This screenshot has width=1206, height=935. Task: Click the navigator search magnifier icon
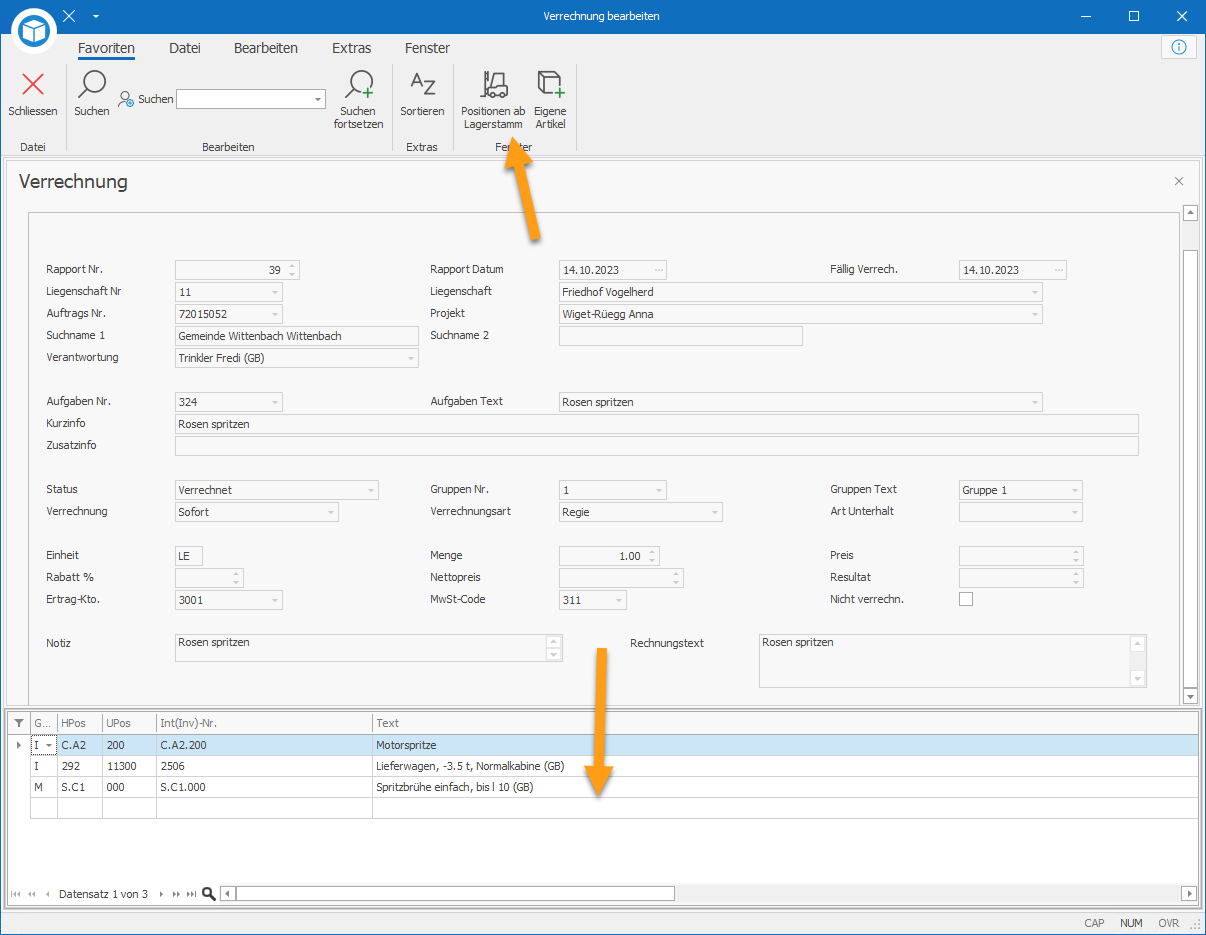tap(209, 894)
